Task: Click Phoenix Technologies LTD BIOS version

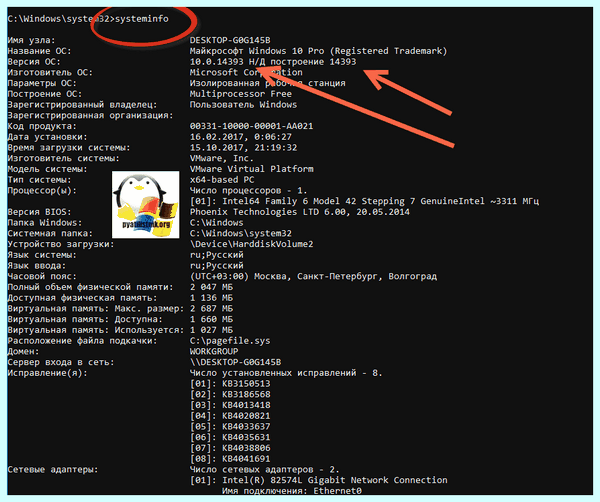Action: coord(300,212)
